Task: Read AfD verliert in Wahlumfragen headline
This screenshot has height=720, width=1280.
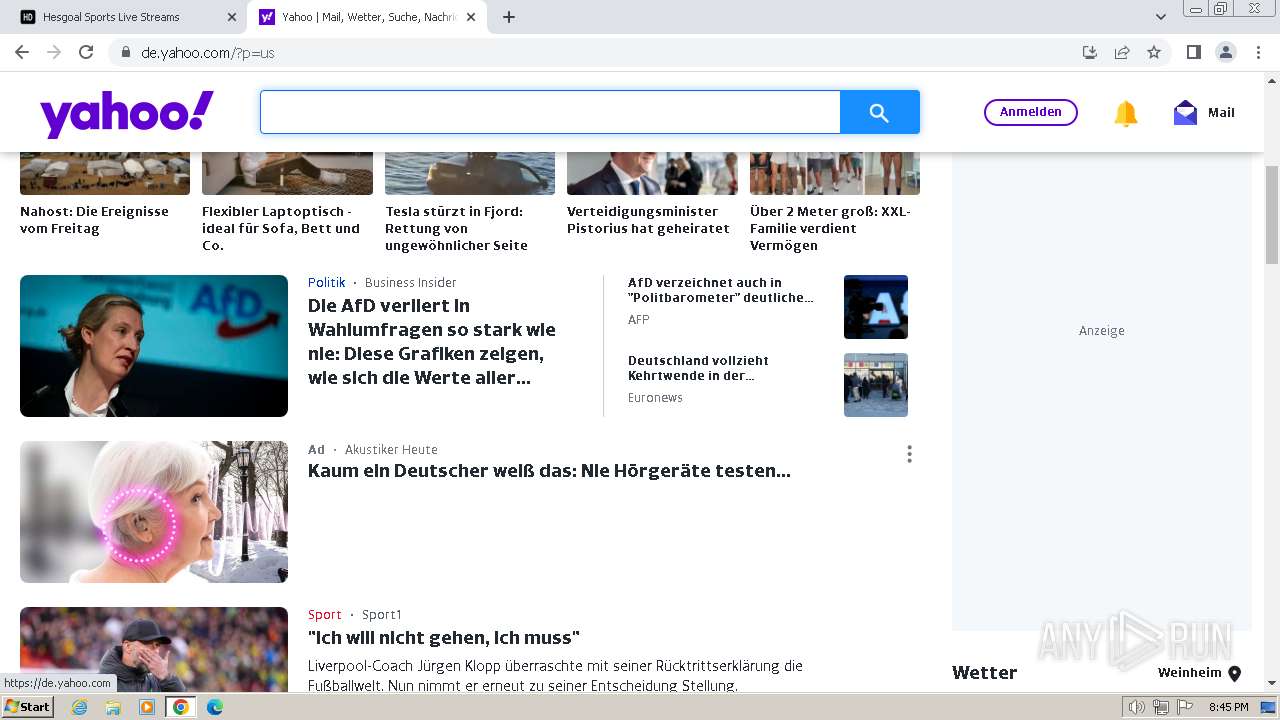Action: pyautogui.click(x=432, y=341)
